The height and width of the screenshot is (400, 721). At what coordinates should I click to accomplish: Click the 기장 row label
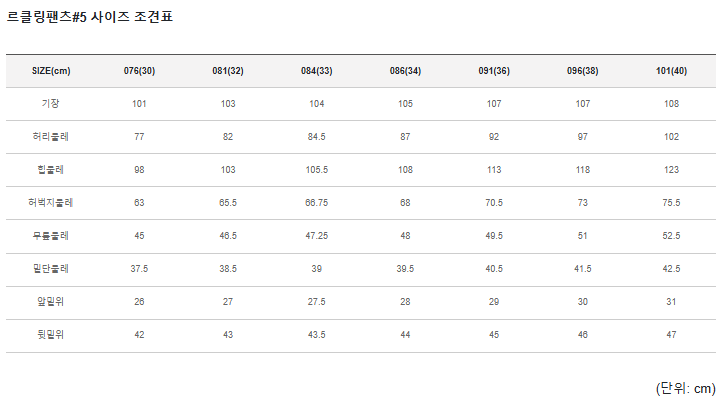[x=51, y=104]
